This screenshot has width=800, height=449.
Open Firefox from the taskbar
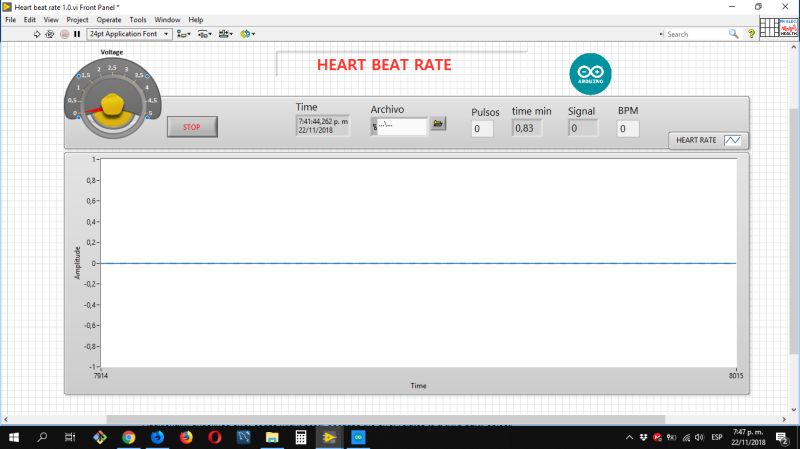coord(186,437)
